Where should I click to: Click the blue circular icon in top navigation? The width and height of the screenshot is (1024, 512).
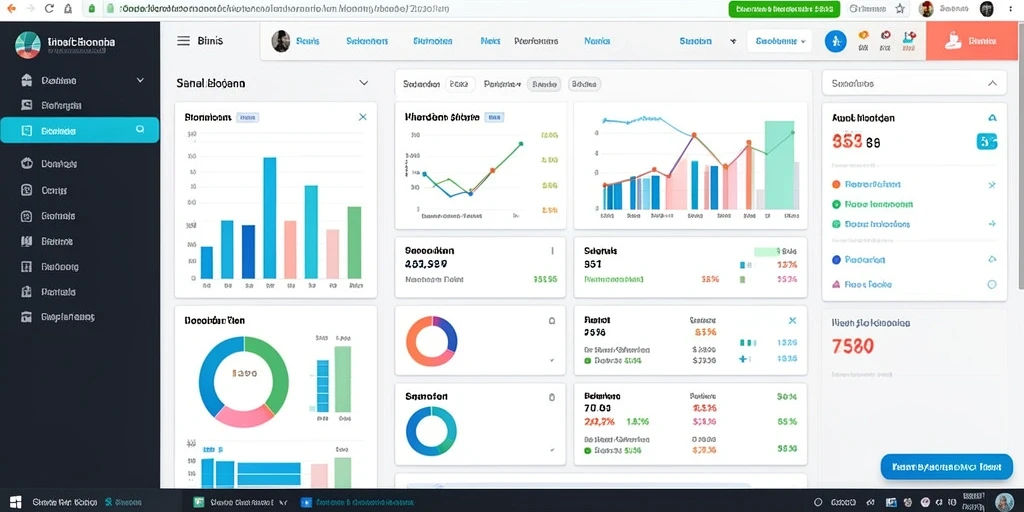coord(835,41)
